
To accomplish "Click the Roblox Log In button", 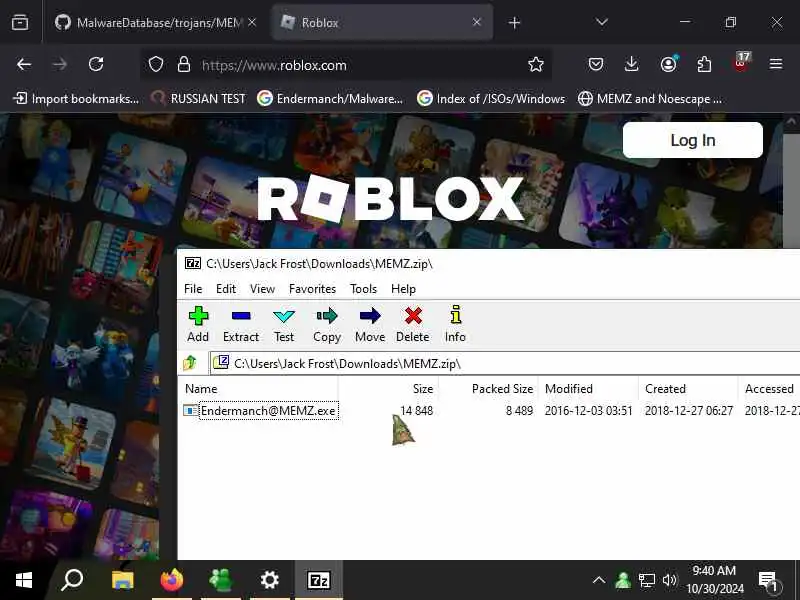I will 692,140.
